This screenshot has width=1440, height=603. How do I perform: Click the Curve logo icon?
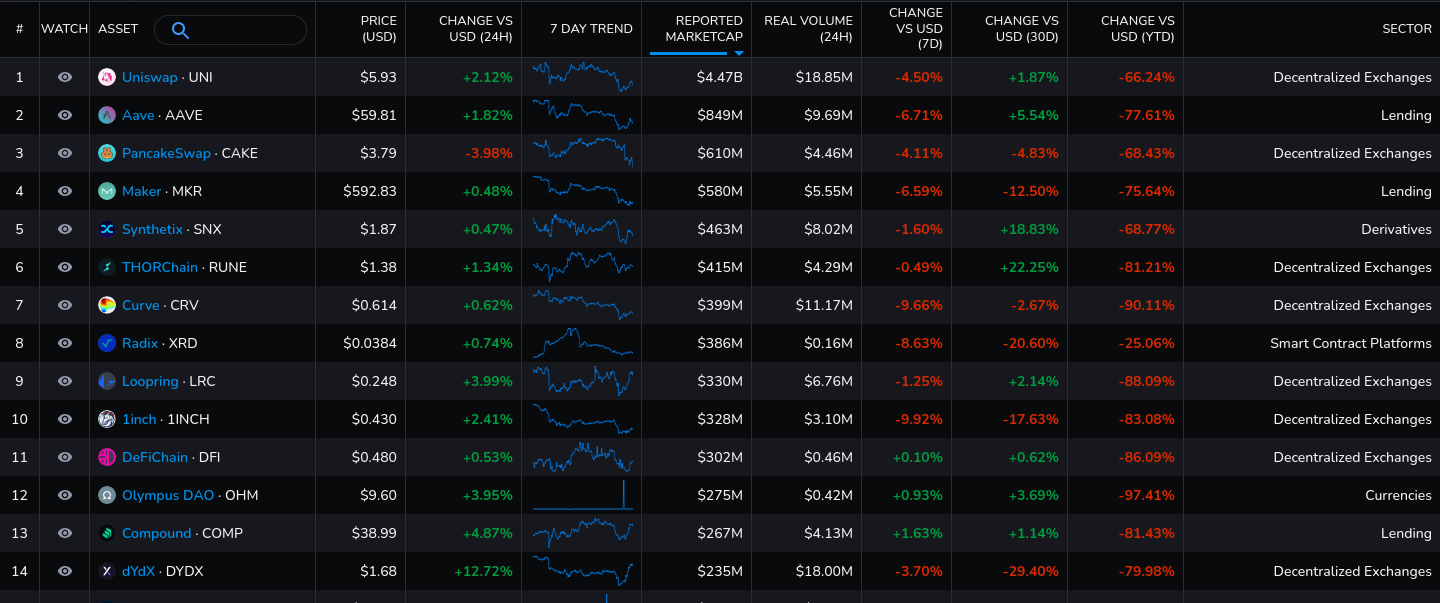(107, 305)
